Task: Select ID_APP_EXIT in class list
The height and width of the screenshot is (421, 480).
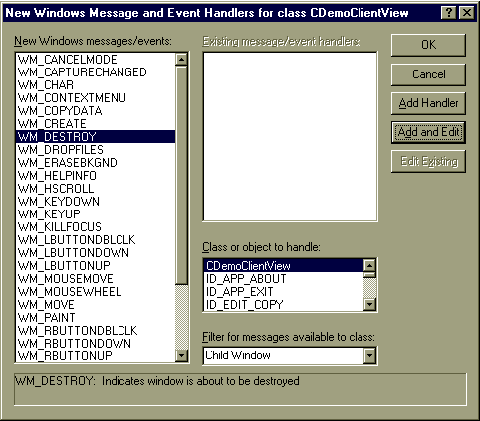Action: [283, 292]
